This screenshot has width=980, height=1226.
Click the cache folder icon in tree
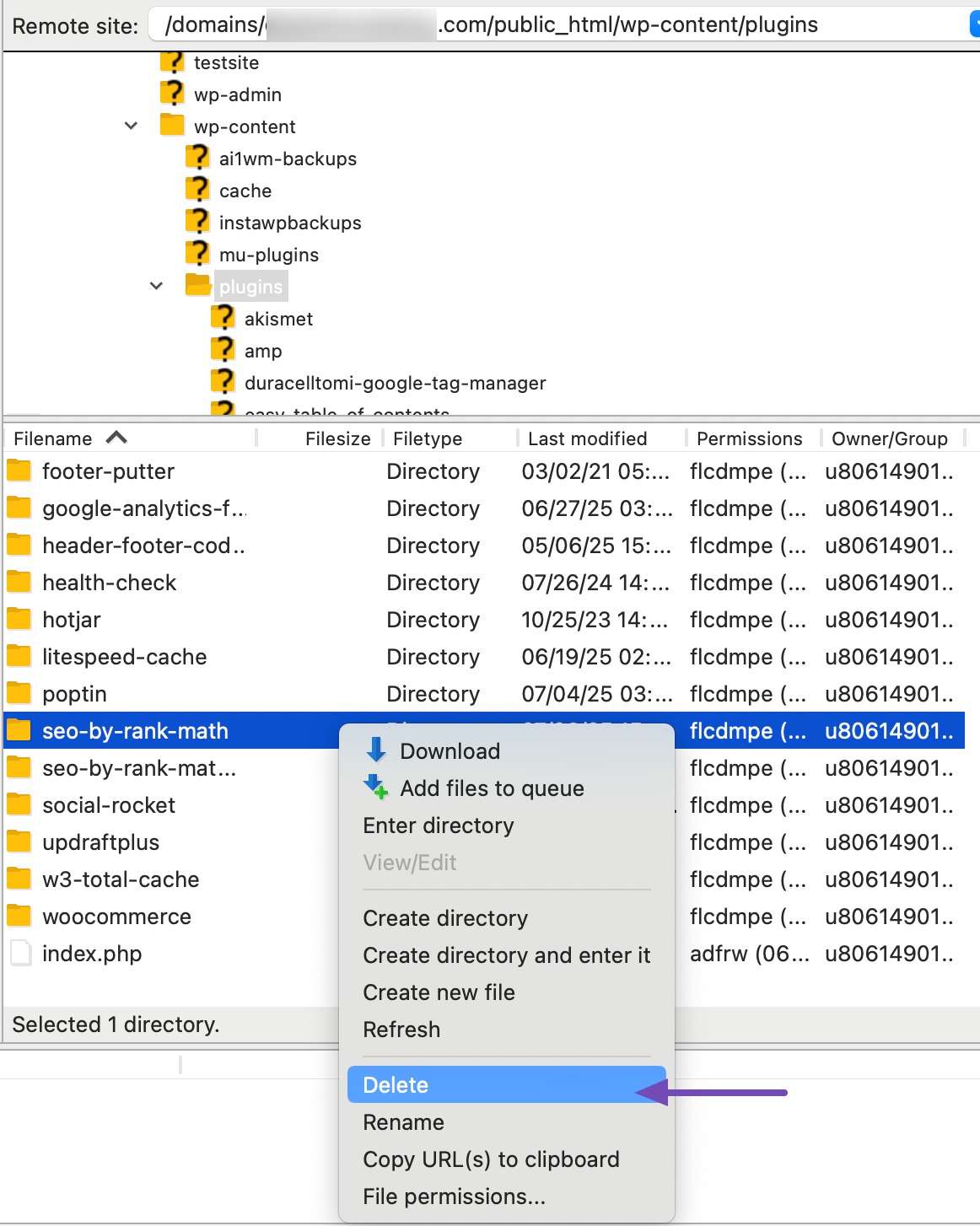197,189
